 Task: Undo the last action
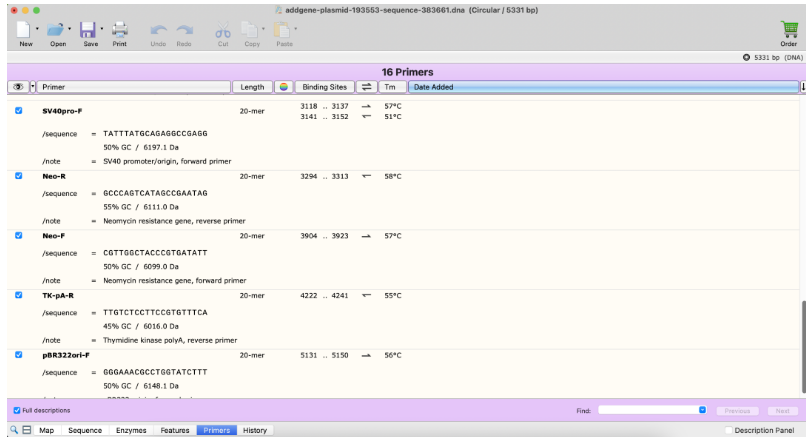pos(158,30)
